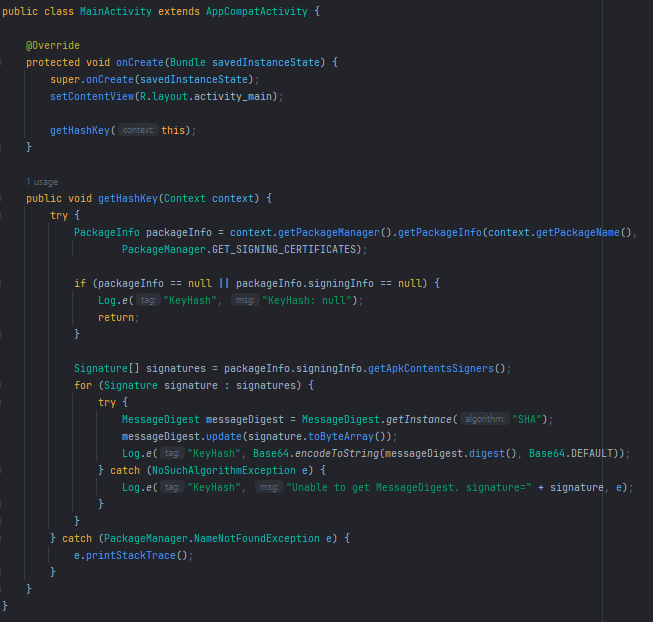Click the NameNotFoundException type
The width and height of the screenshot is (653, 622).
tap(257, 538)
